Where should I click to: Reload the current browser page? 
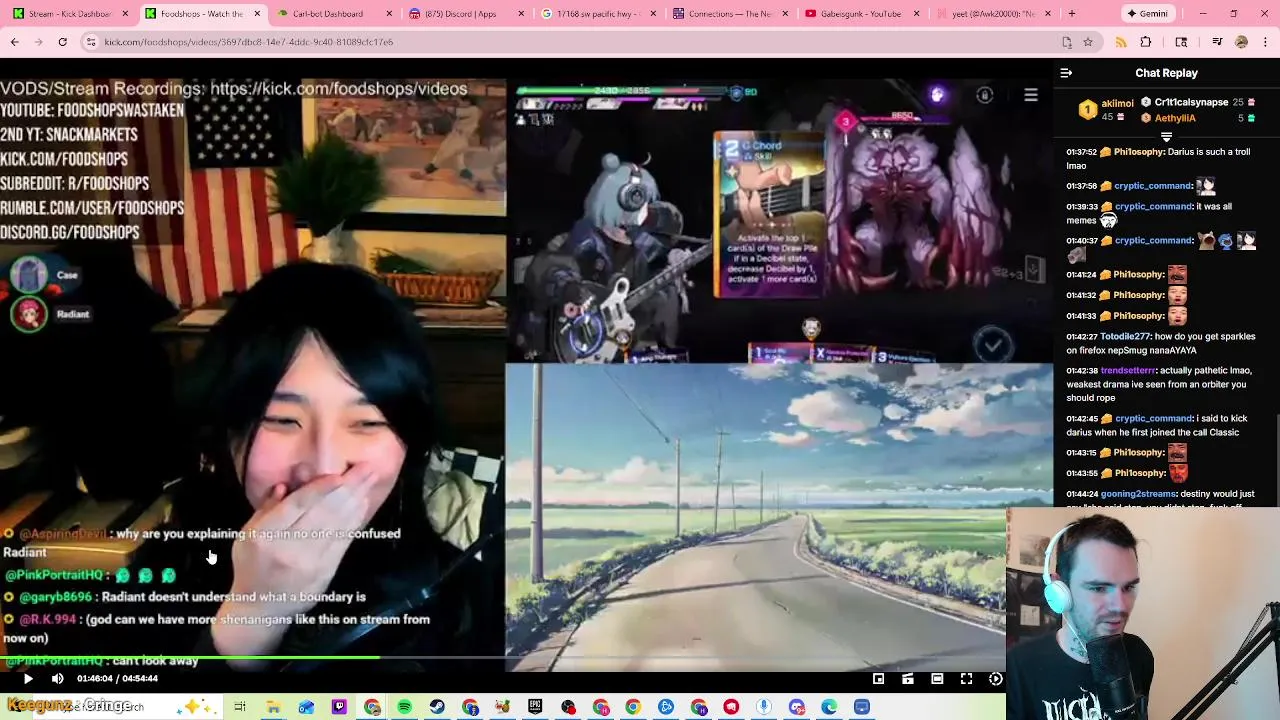[62, 42]
